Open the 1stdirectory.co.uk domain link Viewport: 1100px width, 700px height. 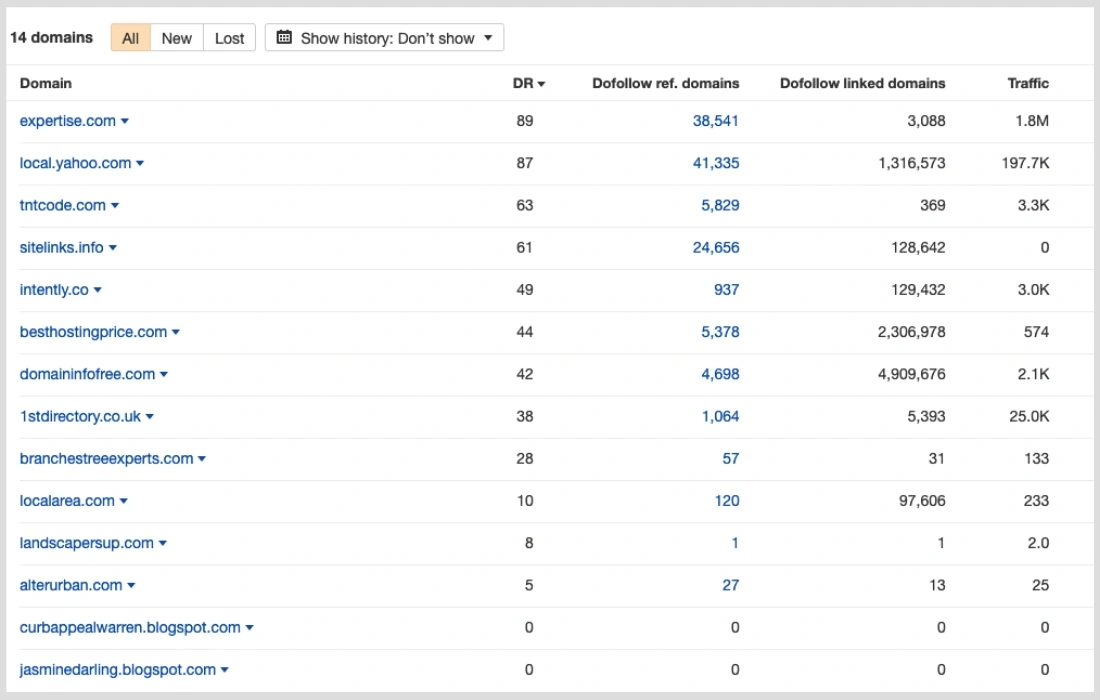tap(80, 416)
